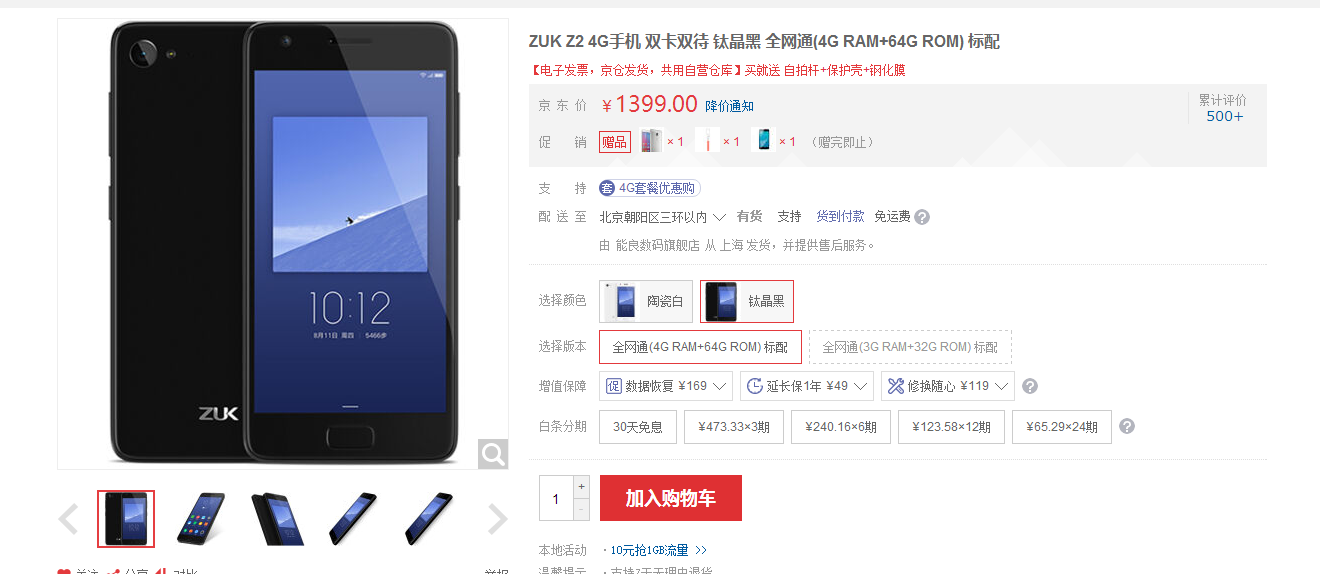Click the third gift blue phone image
The width and height of the screenshot is (1320, 574).
pos(763,141)
